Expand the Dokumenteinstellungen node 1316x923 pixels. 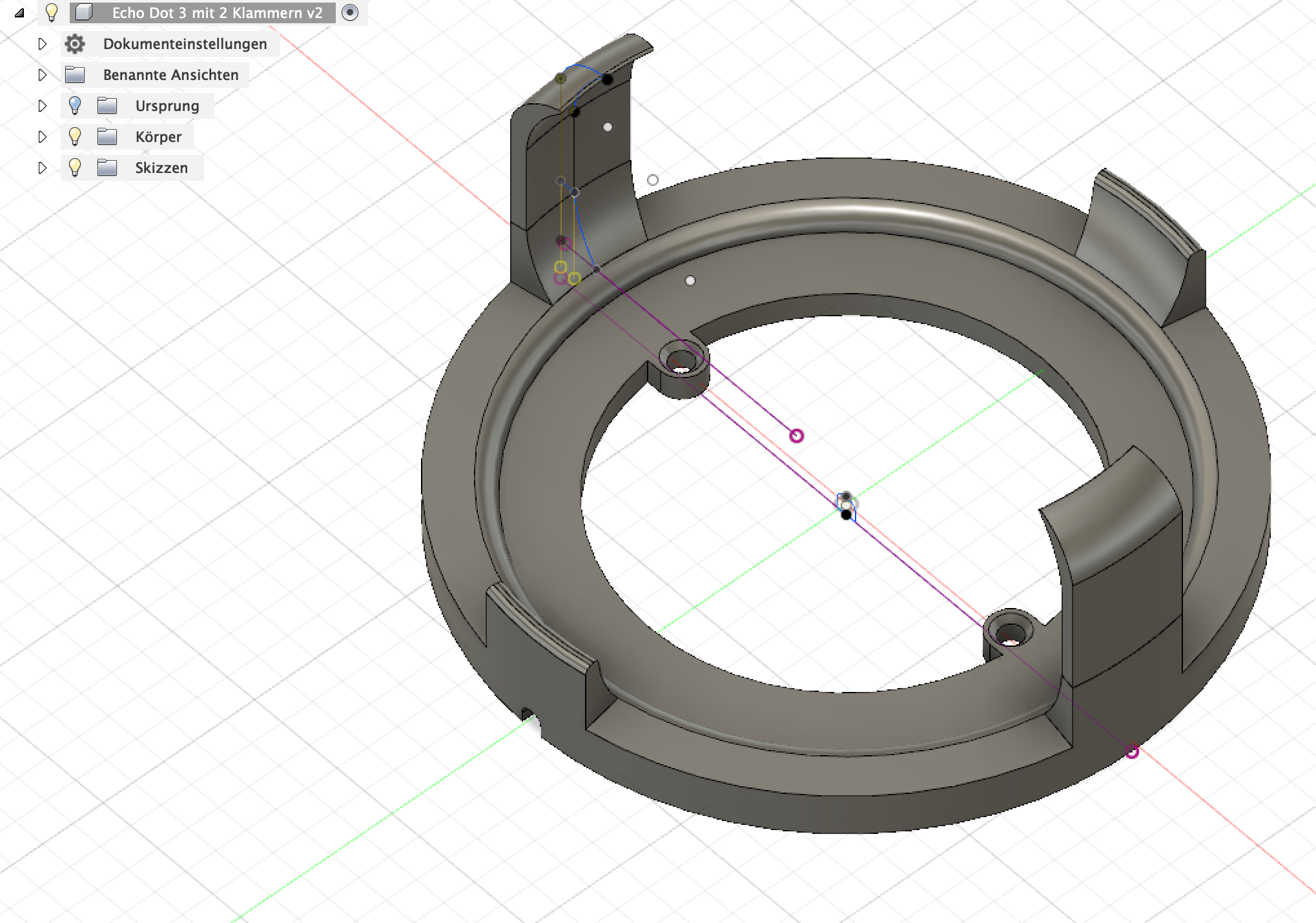43,44
